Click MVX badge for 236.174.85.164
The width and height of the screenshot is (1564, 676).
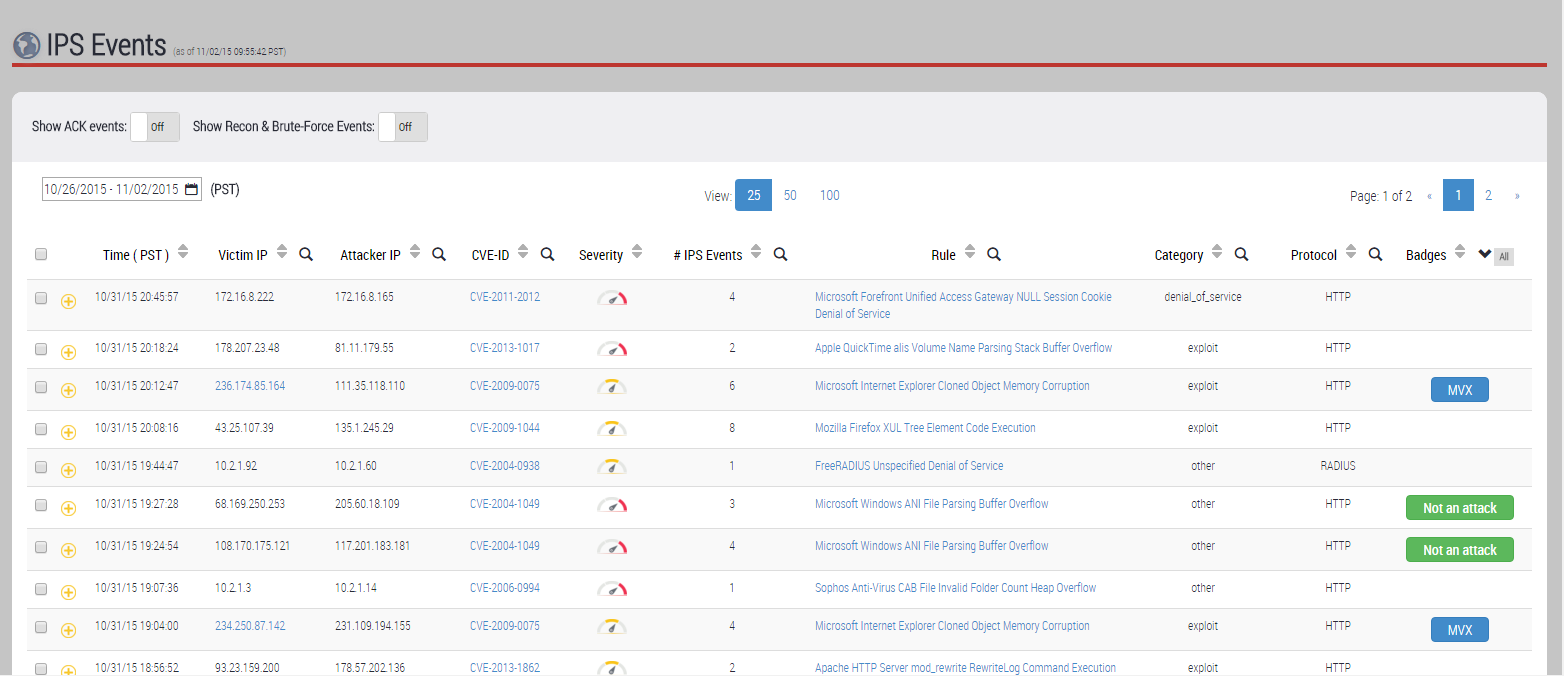coord(1460,390)
